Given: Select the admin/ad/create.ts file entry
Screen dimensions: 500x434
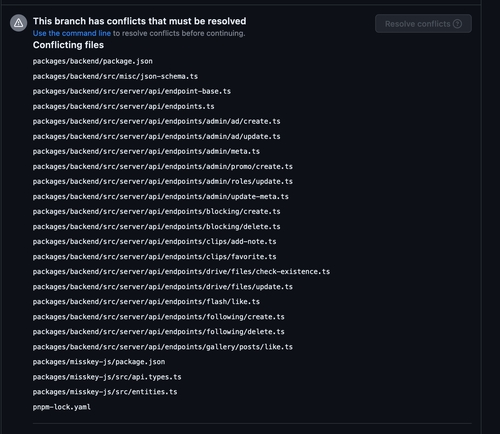Looking at the screenshot, I should click(x=156, y=121).
